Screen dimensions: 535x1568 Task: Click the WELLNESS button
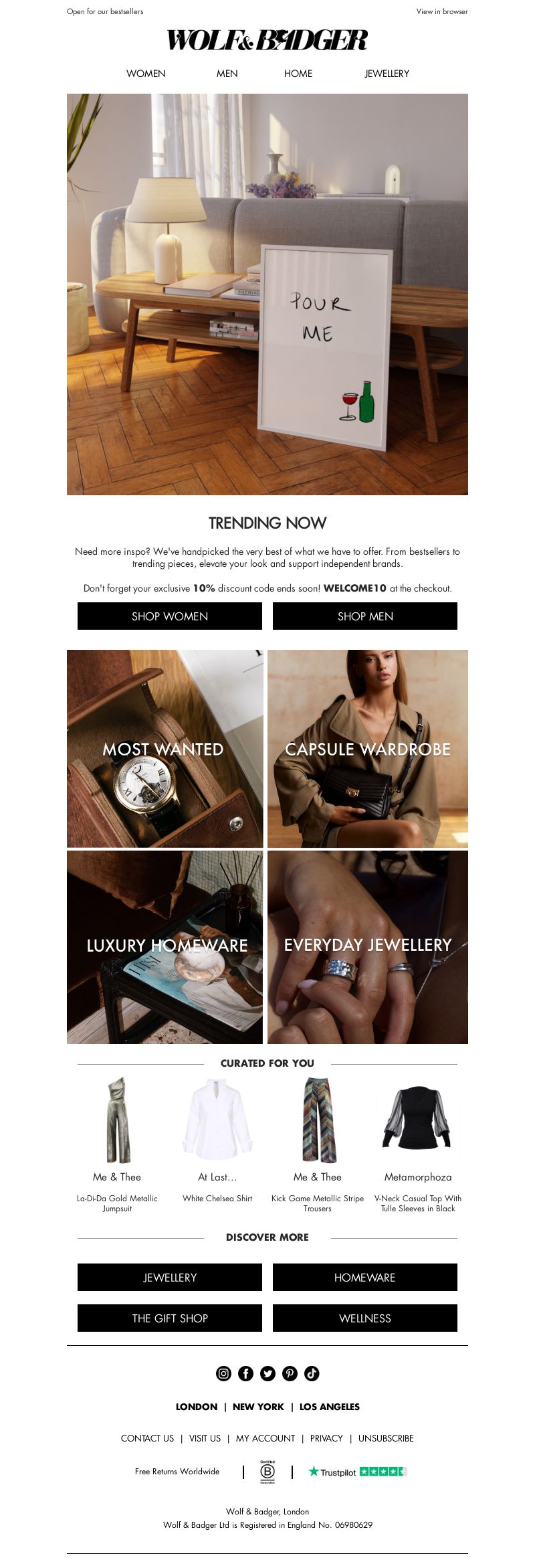[x=365, y=1318]
